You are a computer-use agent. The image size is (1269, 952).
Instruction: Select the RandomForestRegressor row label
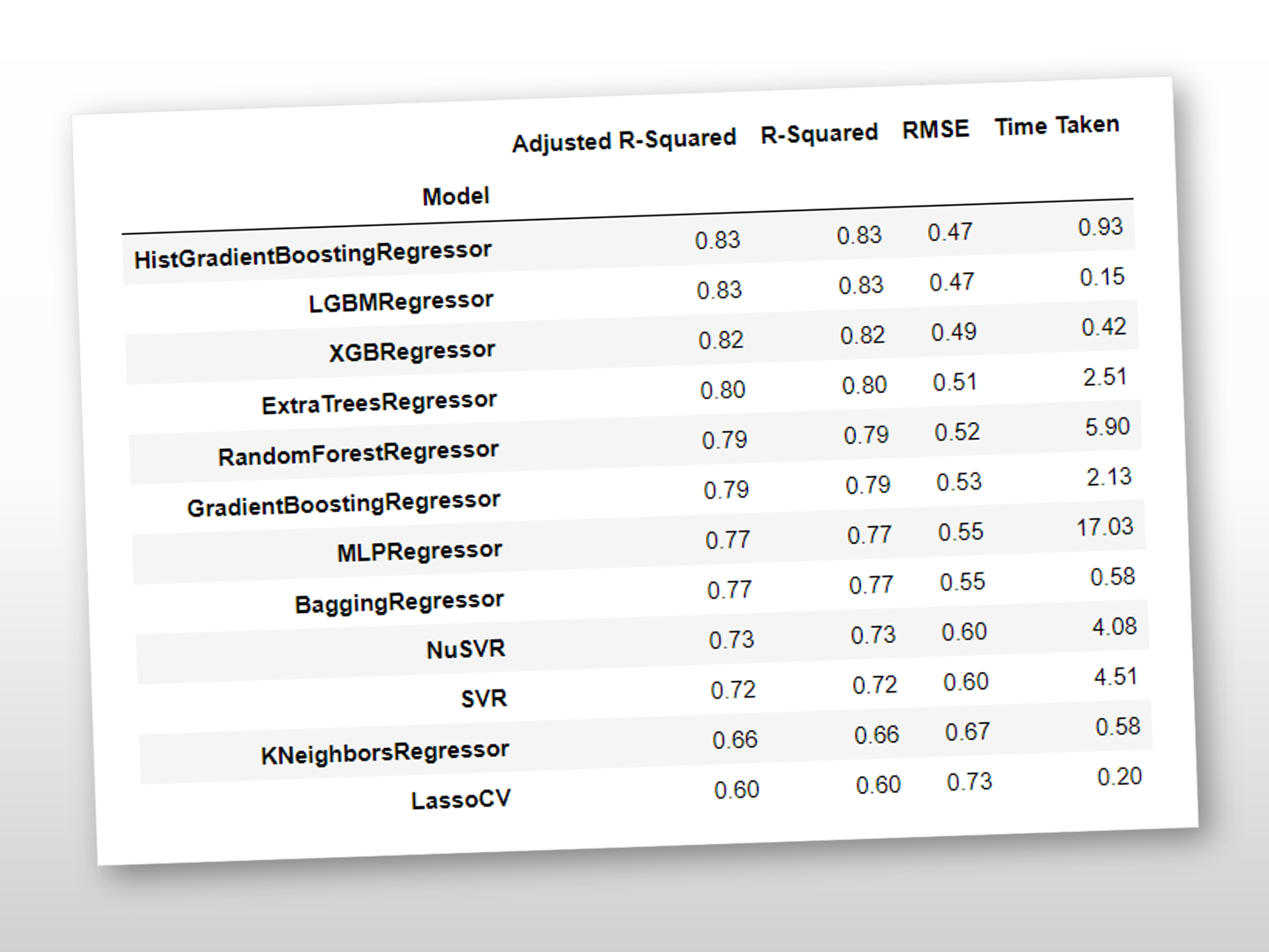pos(358,453)
